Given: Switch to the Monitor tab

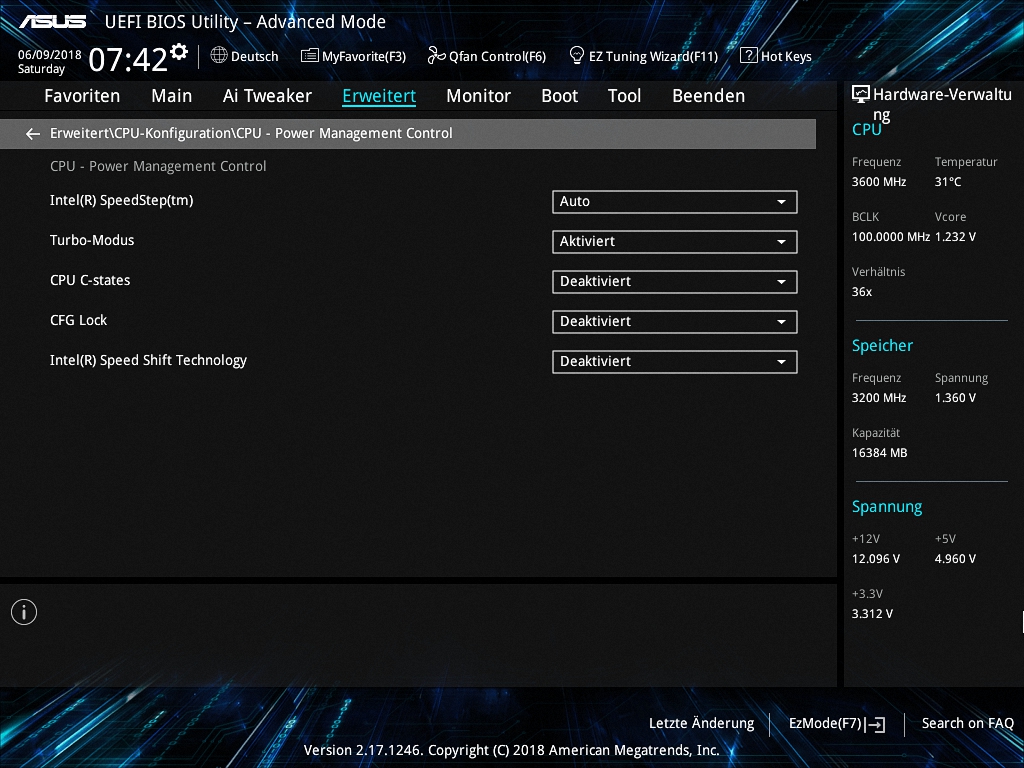Looking at the screenshot, I should point(479,96).
